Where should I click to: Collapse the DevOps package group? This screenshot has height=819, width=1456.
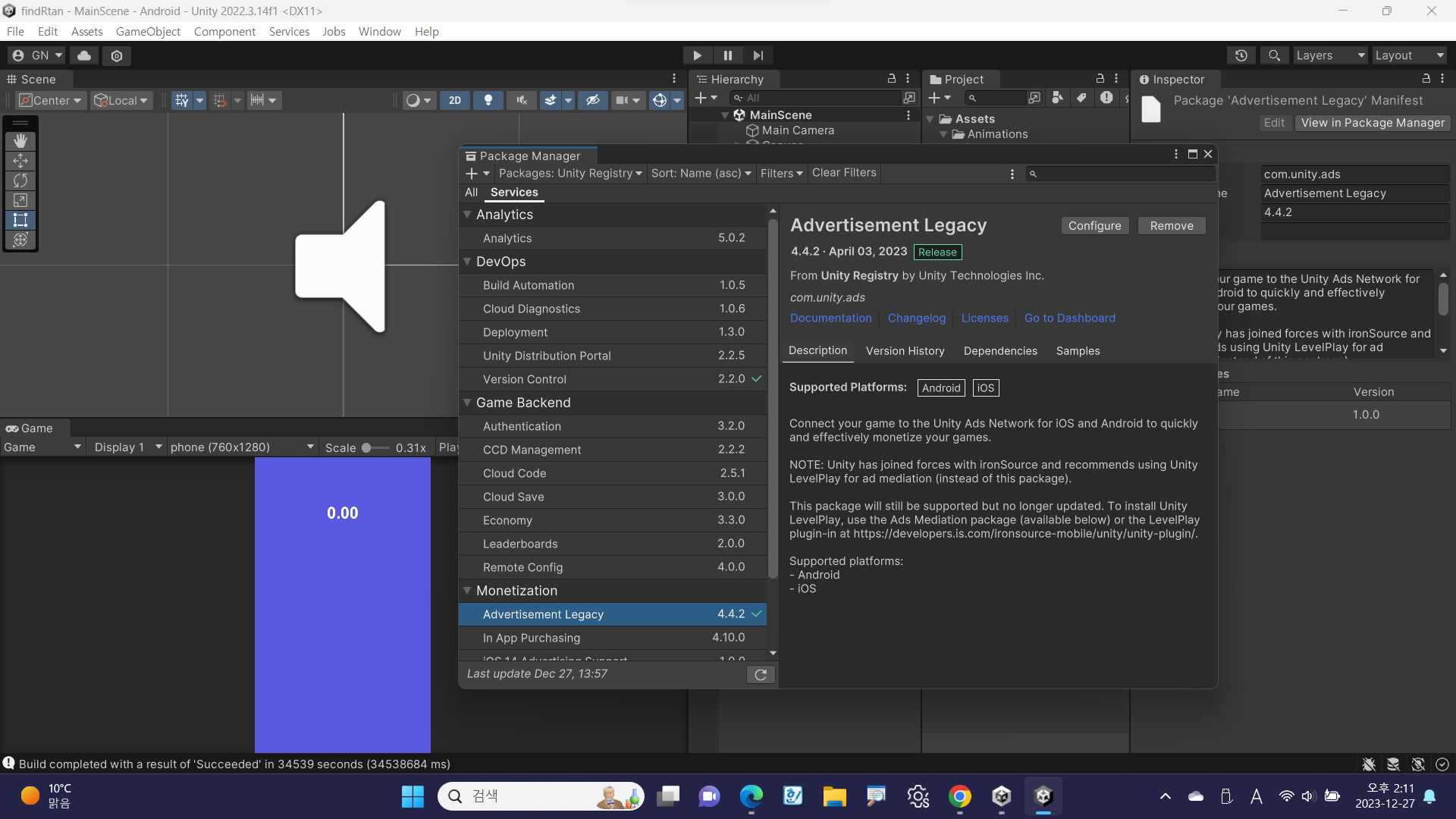[x=467, y=262]
